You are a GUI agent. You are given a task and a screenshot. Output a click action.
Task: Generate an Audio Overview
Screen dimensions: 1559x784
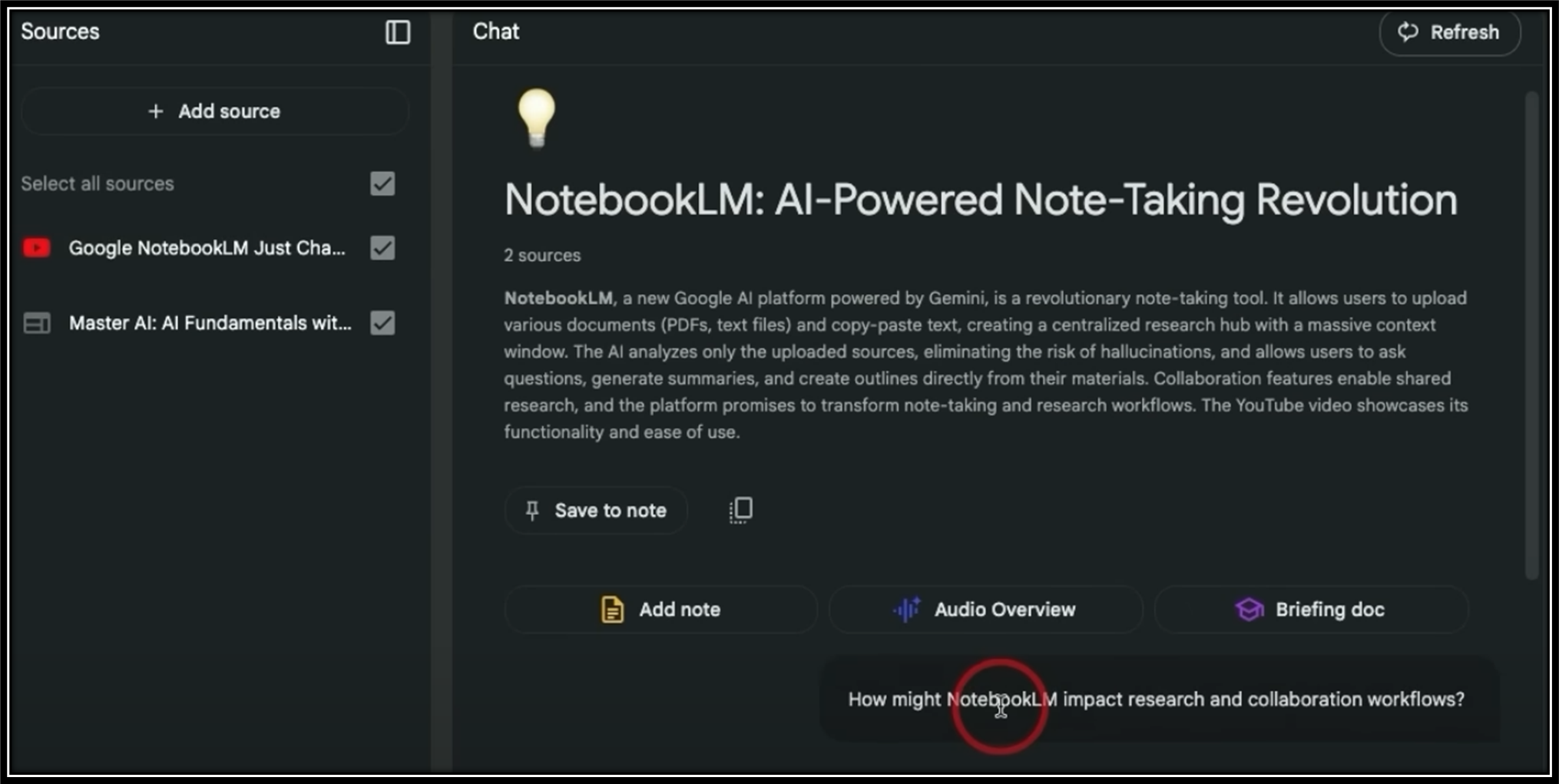coord(985,610)
